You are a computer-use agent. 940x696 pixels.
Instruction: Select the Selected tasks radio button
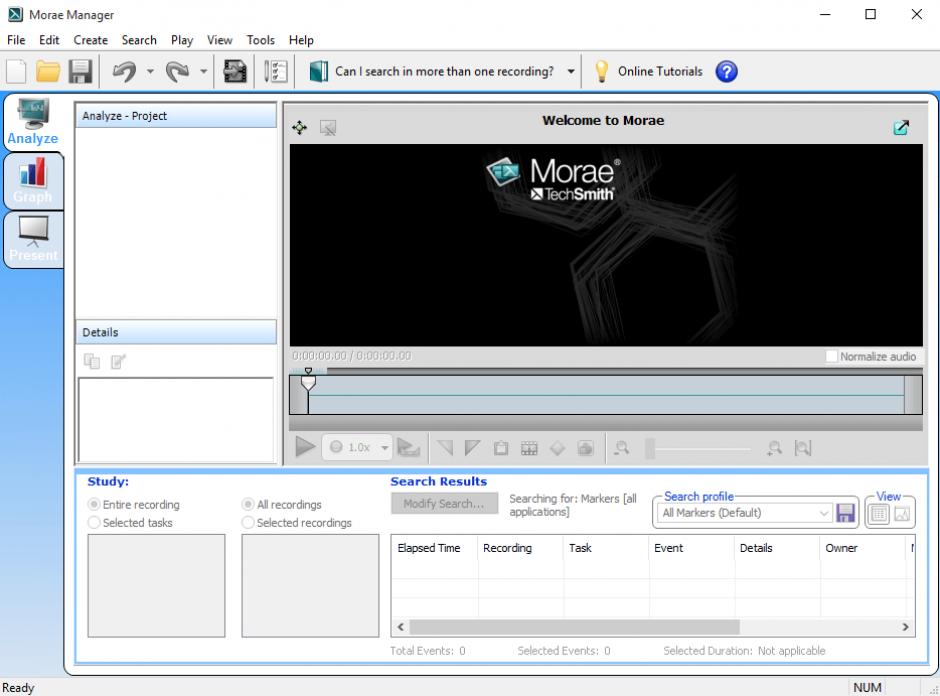click(94, 522)
